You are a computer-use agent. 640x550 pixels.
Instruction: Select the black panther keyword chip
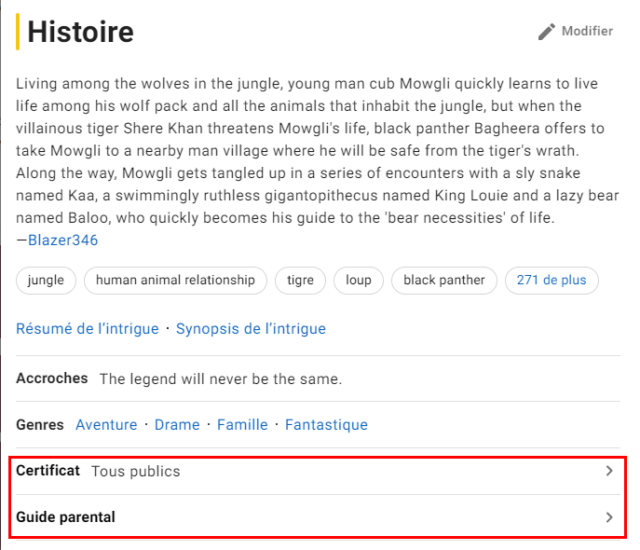coord(444,281)
